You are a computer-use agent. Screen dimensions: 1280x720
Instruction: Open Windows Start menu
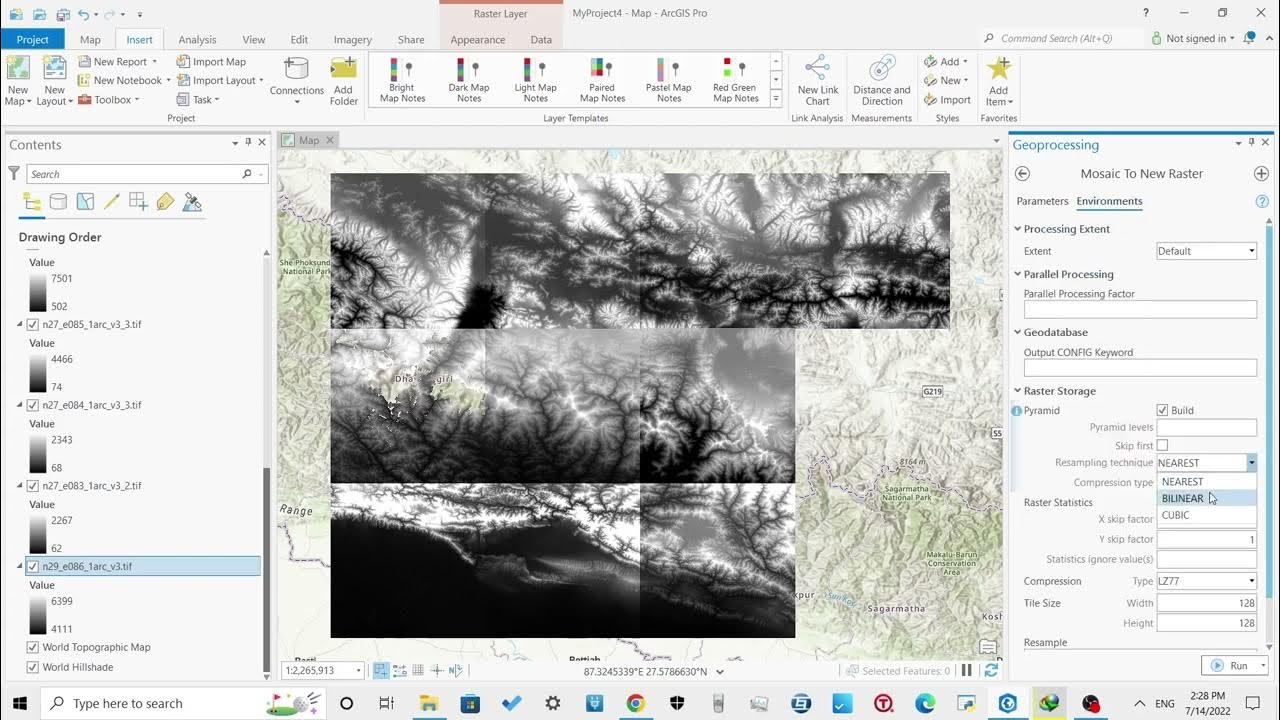(20, 703)
